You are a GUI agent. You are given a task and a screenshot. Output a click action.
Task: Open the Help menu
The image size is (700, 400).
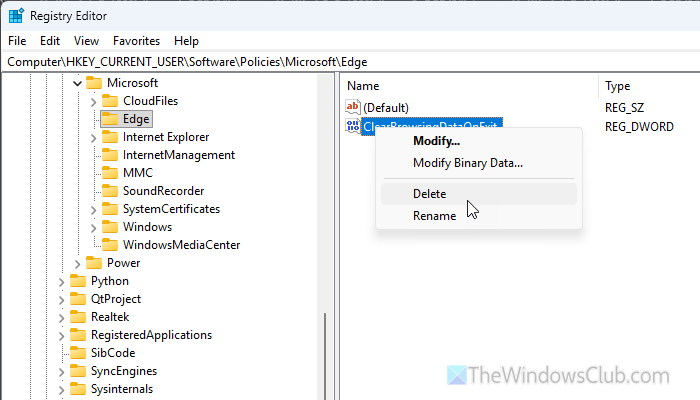[186, 41]
